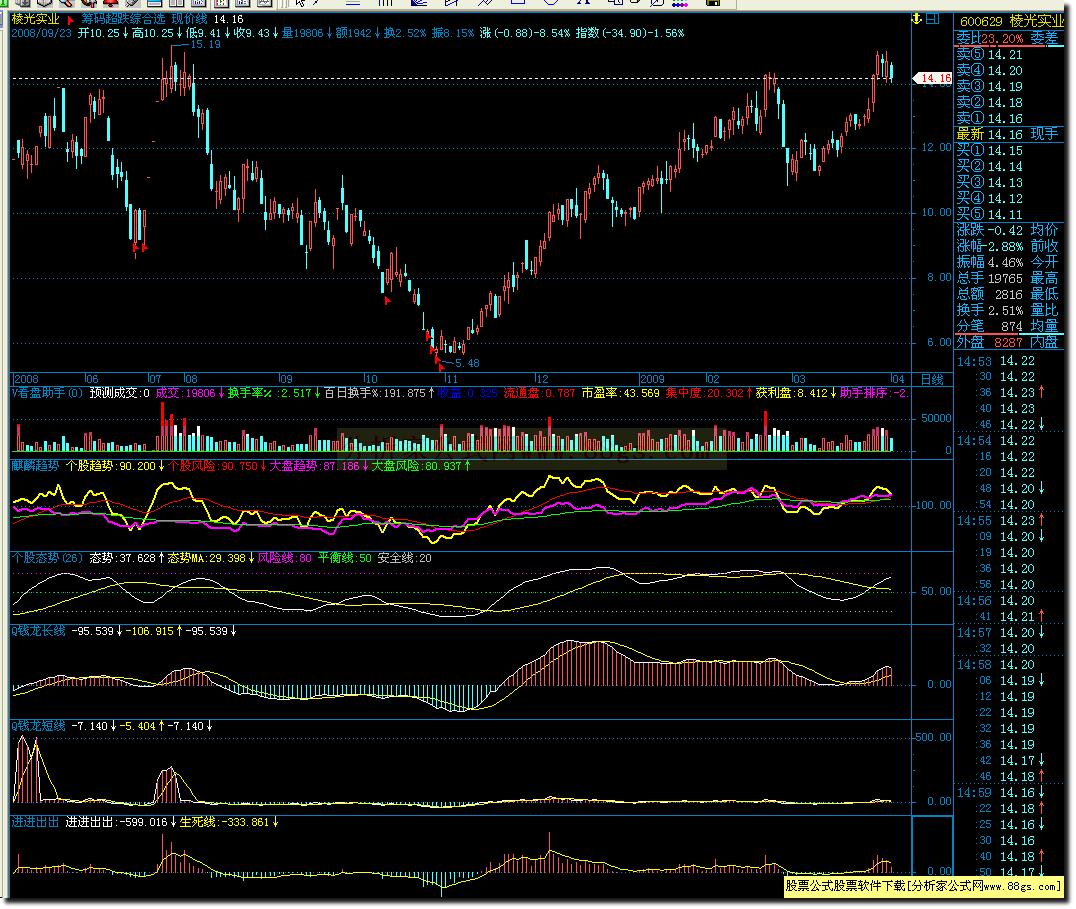Click the 分笔 874 row
Viewport: 1076px width, 909px height.
(x=990, y=327)
